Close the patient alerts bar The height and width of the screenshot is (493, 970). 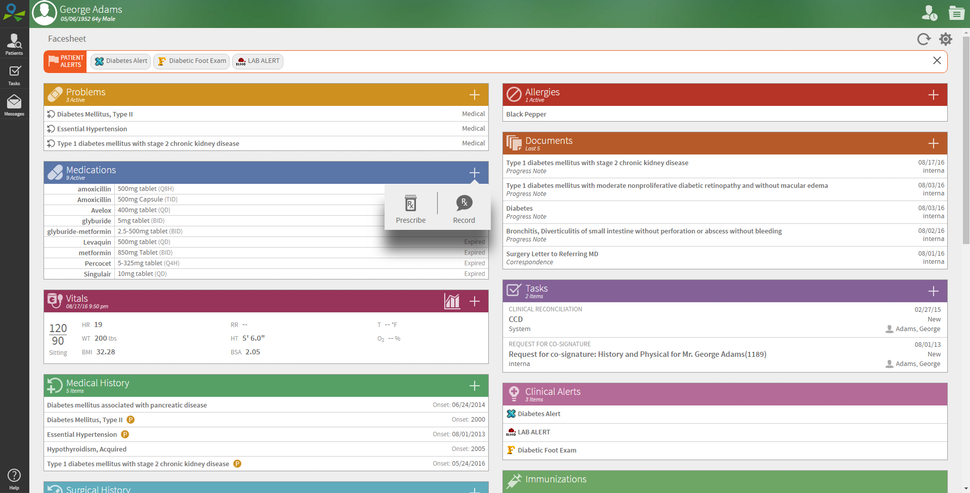[937, 61]
